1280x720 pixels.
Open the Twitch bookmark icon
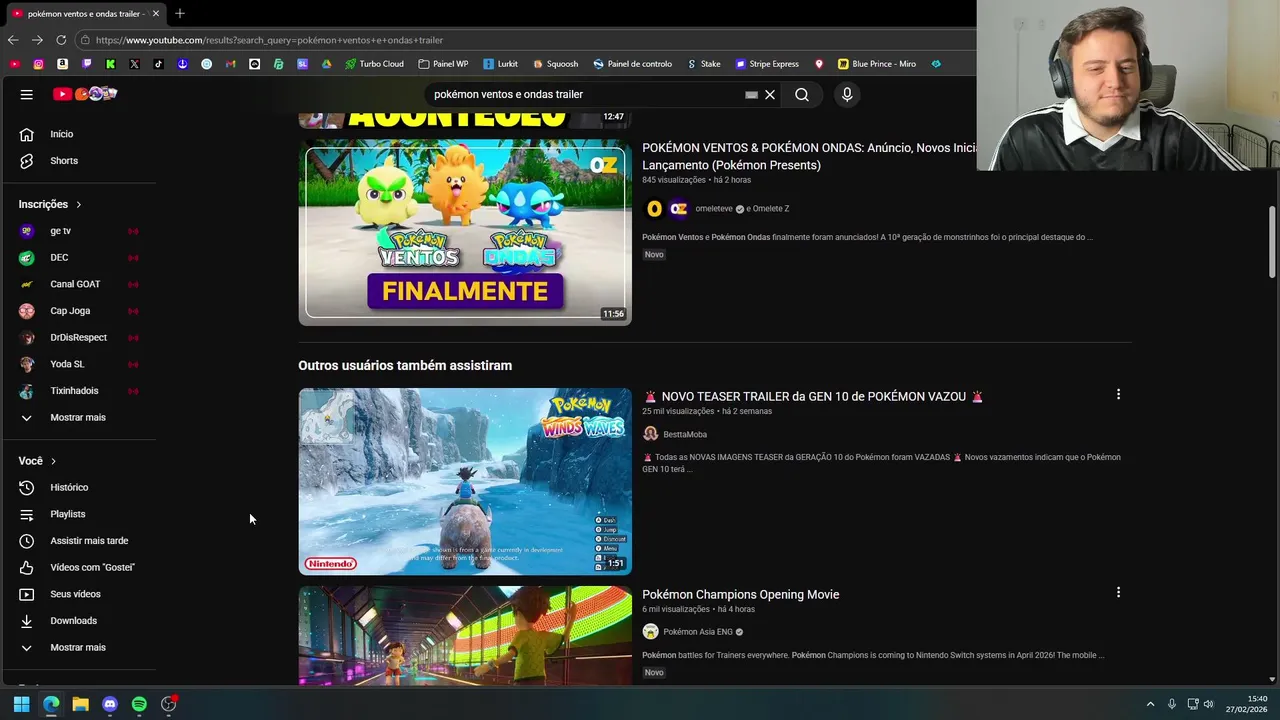[86, 64]
